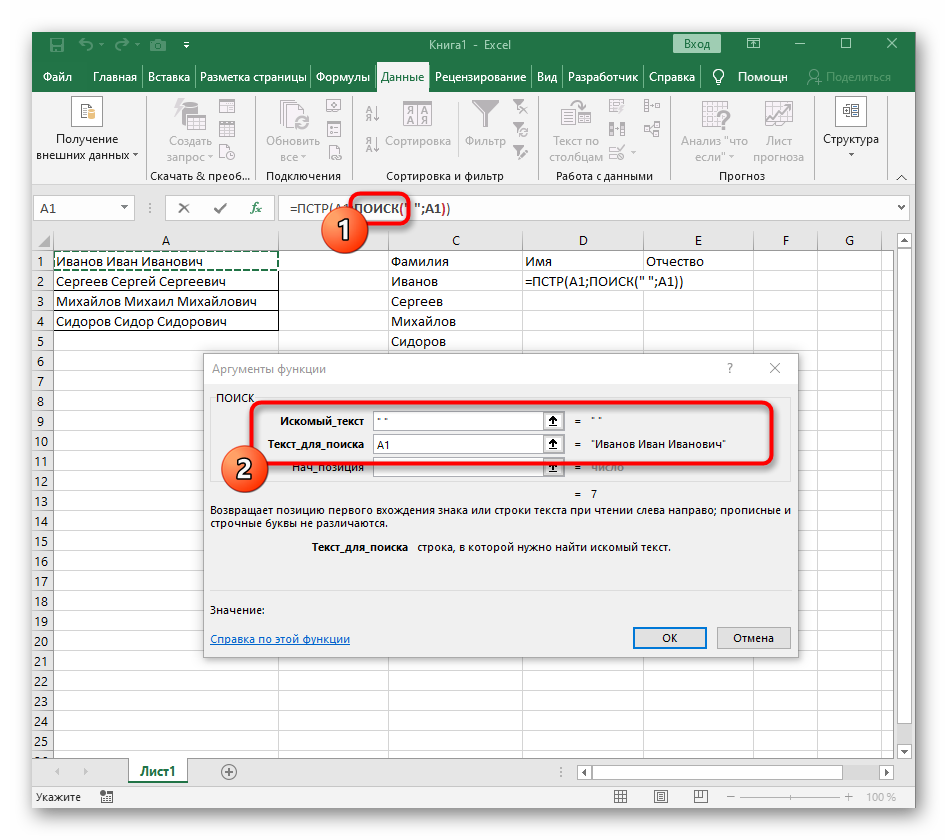Image resolution: width=948 pixels, height=840 pixels.
Task: Click the checkmark enter formula button
Action: tap(220, 208)
